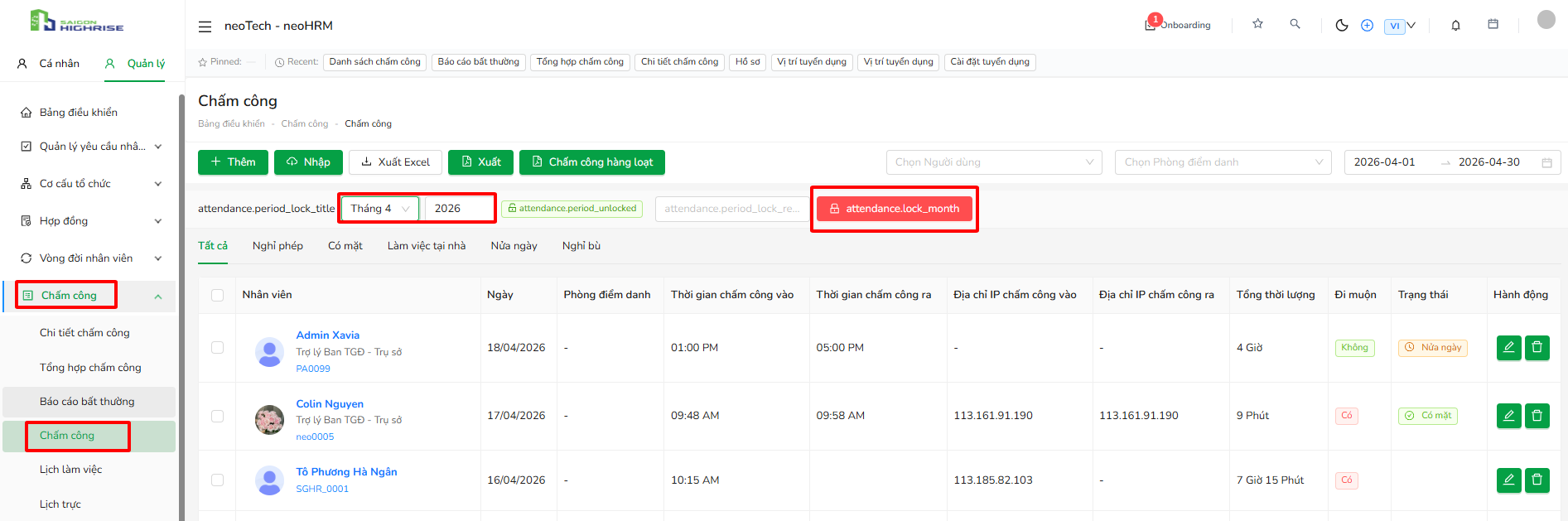Viewport: 1568px width, 521px height.
Task: Switch to Tất cả tab
Action: [x=213, y=246]
